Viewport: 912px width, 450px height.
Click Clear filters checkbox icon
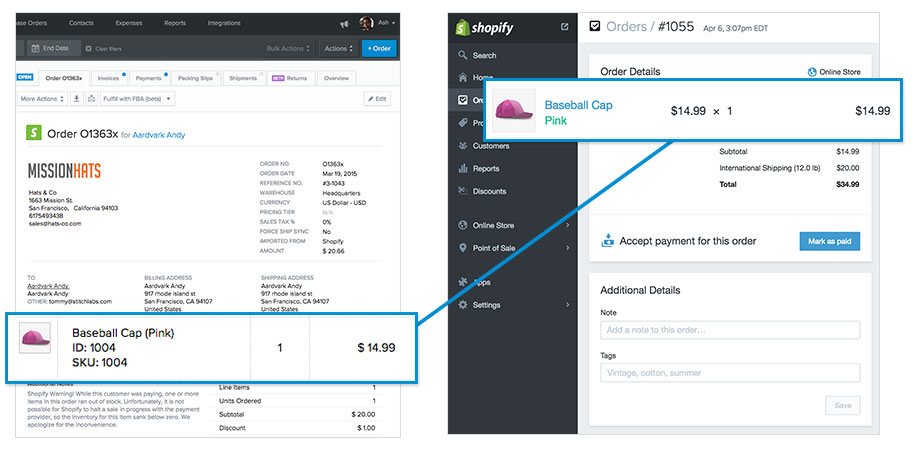click(88, 49)
